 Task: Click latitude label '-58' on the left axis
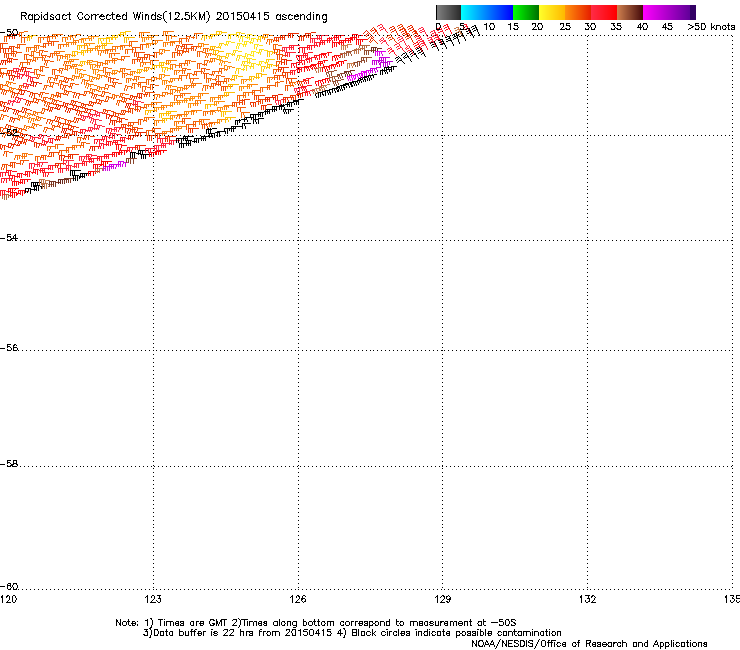coord(9,464)
